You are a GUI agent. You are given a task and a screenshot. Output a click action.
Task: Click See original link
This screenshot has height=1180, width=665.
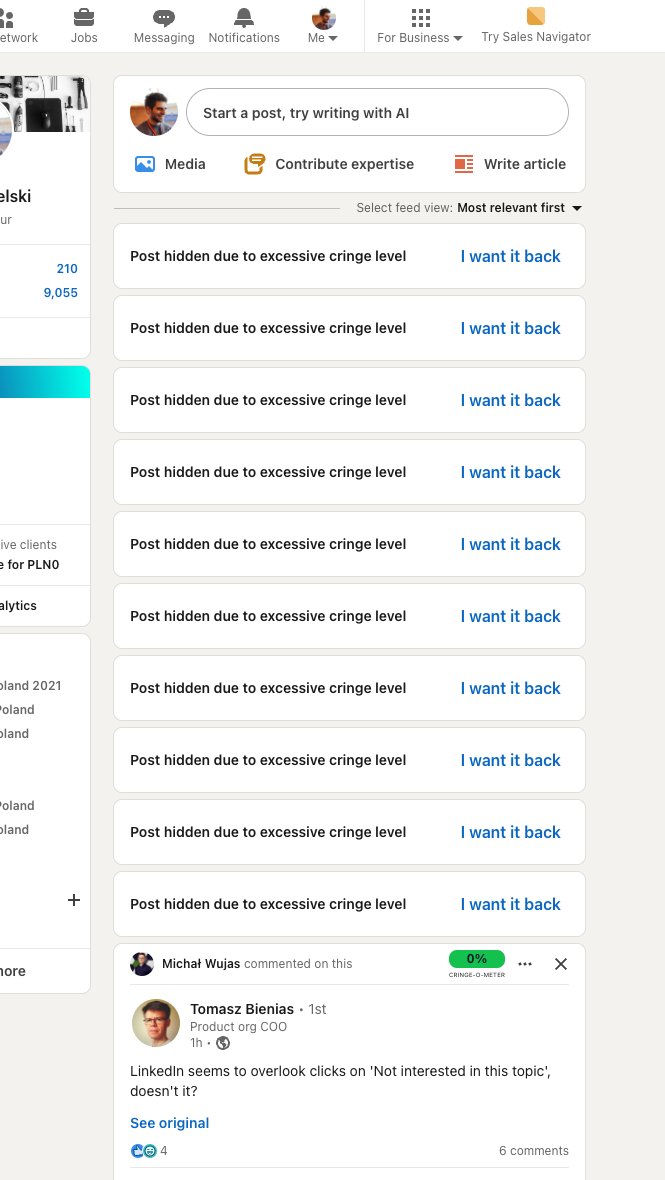pyautogui.click(x=169, y=1123)
